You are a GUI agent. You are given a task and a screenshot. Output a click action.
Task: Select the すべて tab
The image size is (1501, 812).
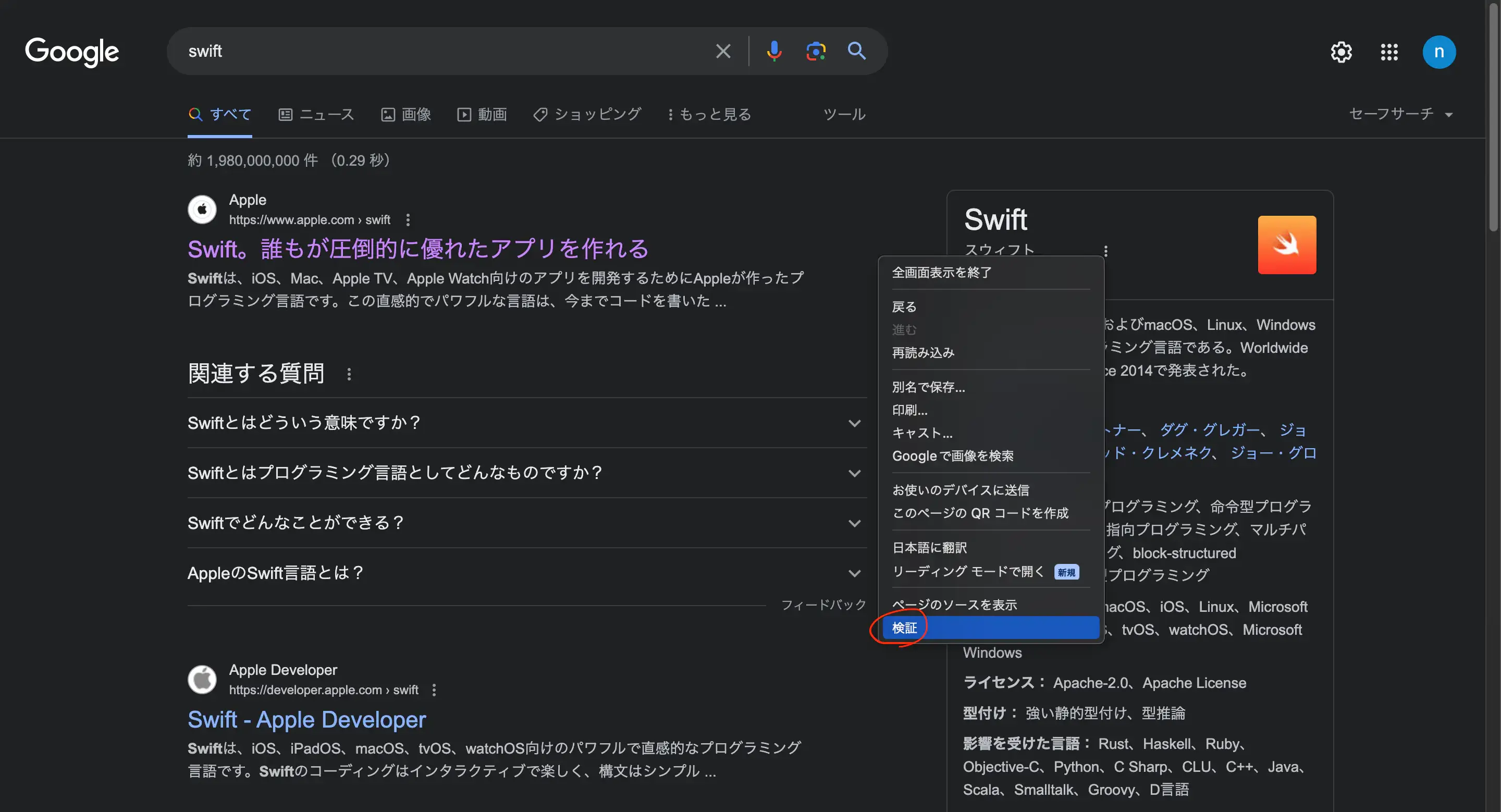[219, 115]
